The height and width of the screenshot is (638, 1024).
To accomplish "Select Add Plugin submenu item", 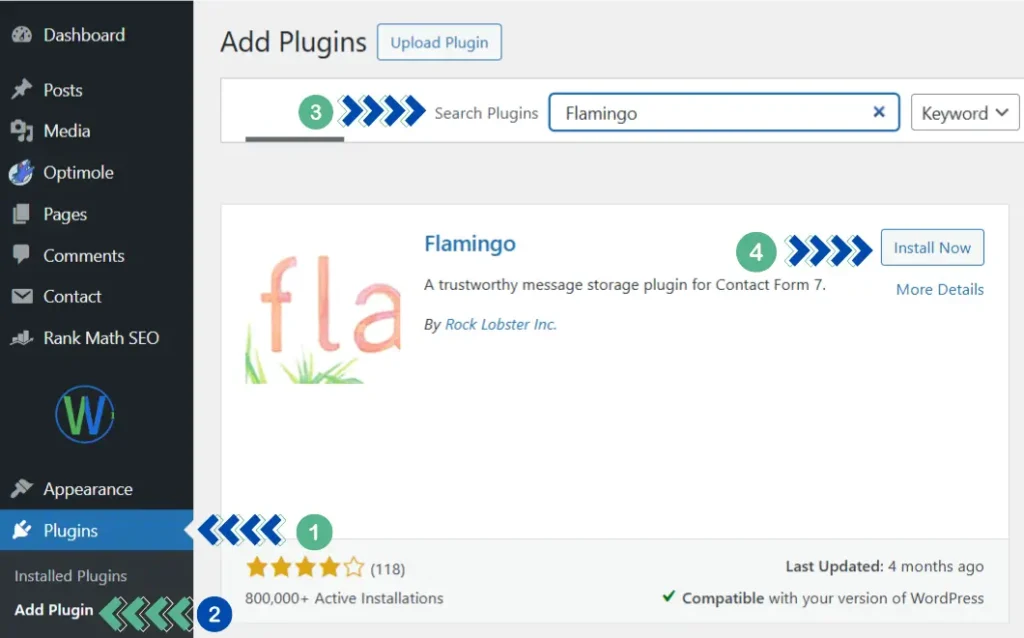I will [54, 610].
